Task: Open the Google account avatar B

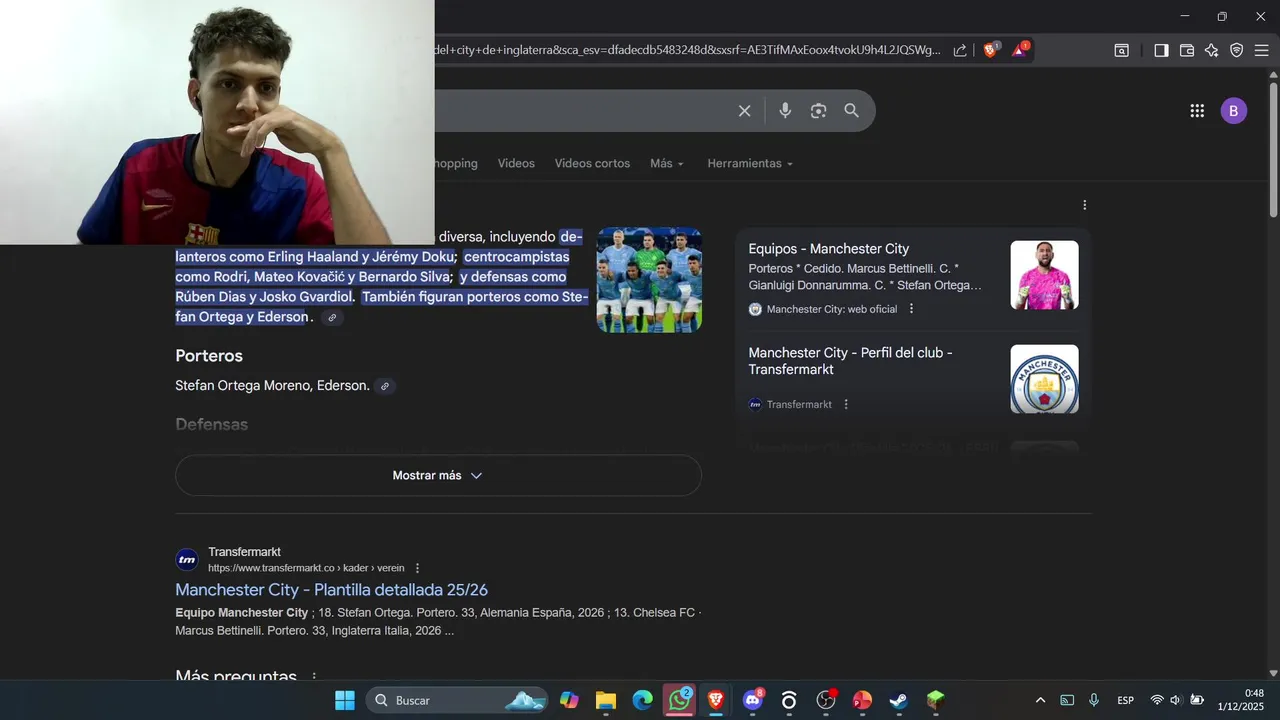Action: pyautogui.click(x=1233, y=111)
